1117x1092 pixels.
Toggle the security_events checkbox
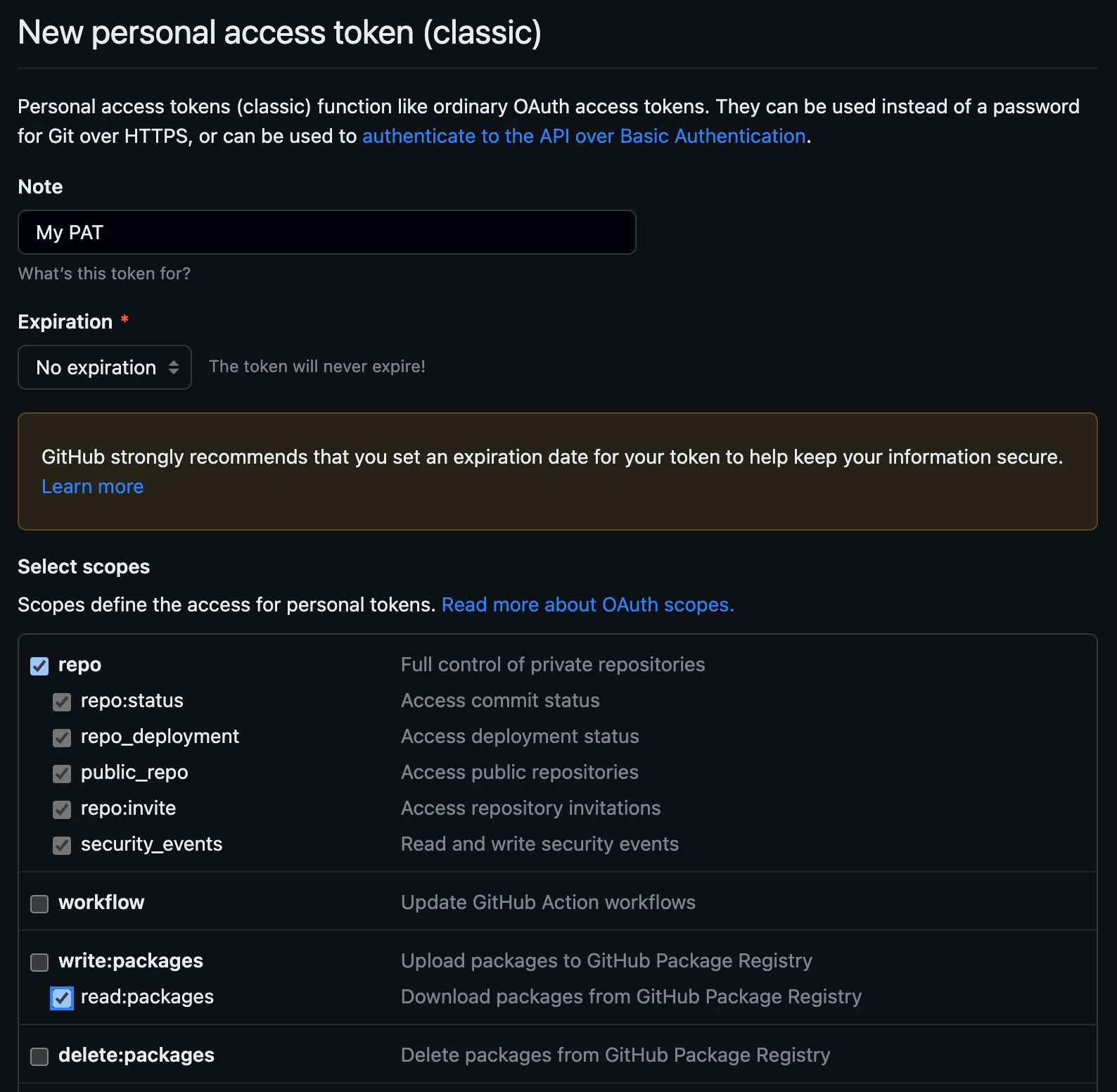coord(62,845)
